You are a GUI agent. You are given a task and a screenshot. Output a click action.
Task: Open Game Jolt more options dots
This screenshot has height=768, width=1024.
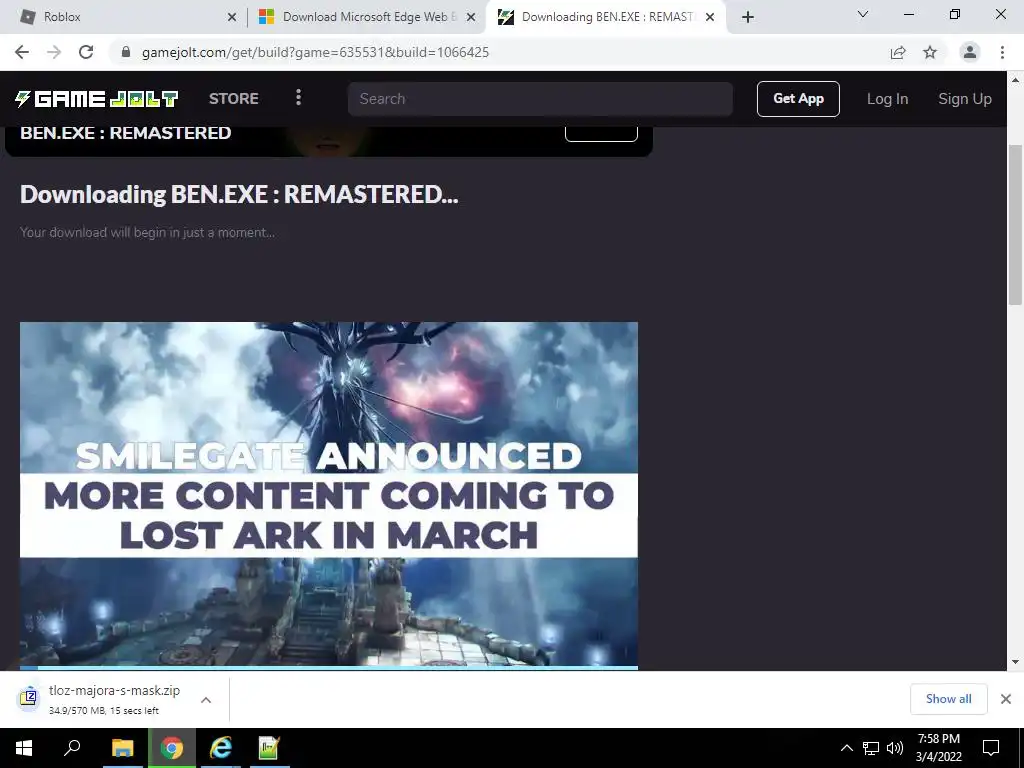pos(298,98)
